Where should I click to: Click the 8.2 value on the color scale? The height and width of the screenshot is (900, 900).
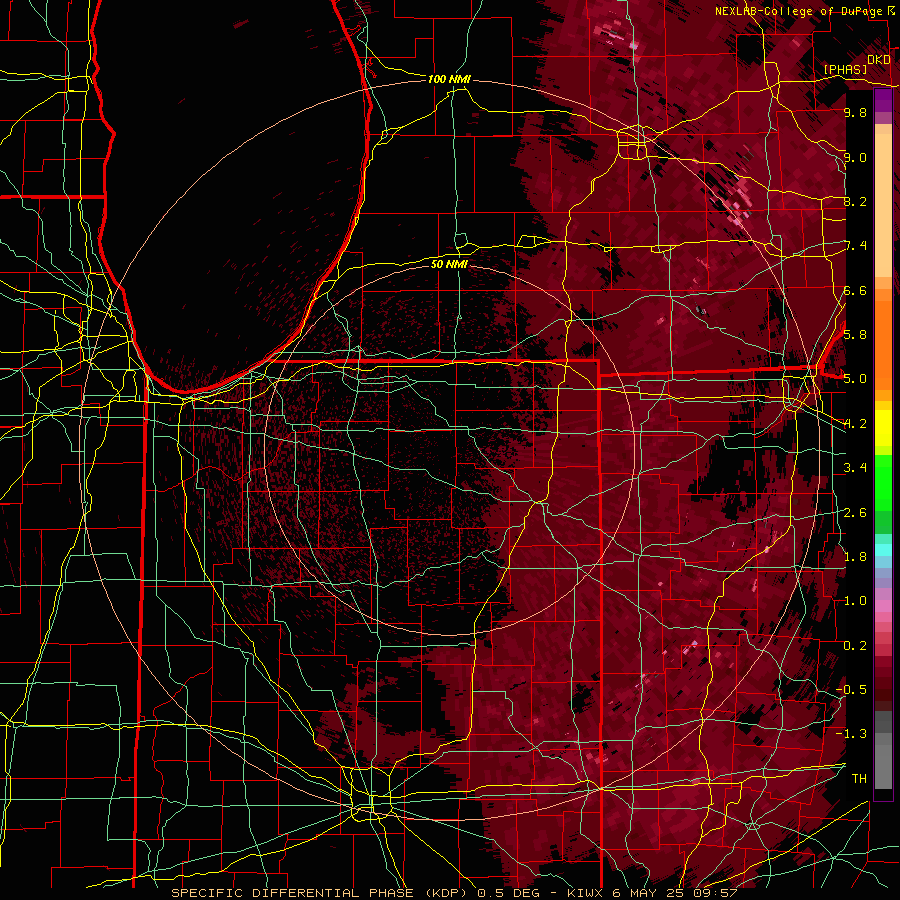[855, 201]
